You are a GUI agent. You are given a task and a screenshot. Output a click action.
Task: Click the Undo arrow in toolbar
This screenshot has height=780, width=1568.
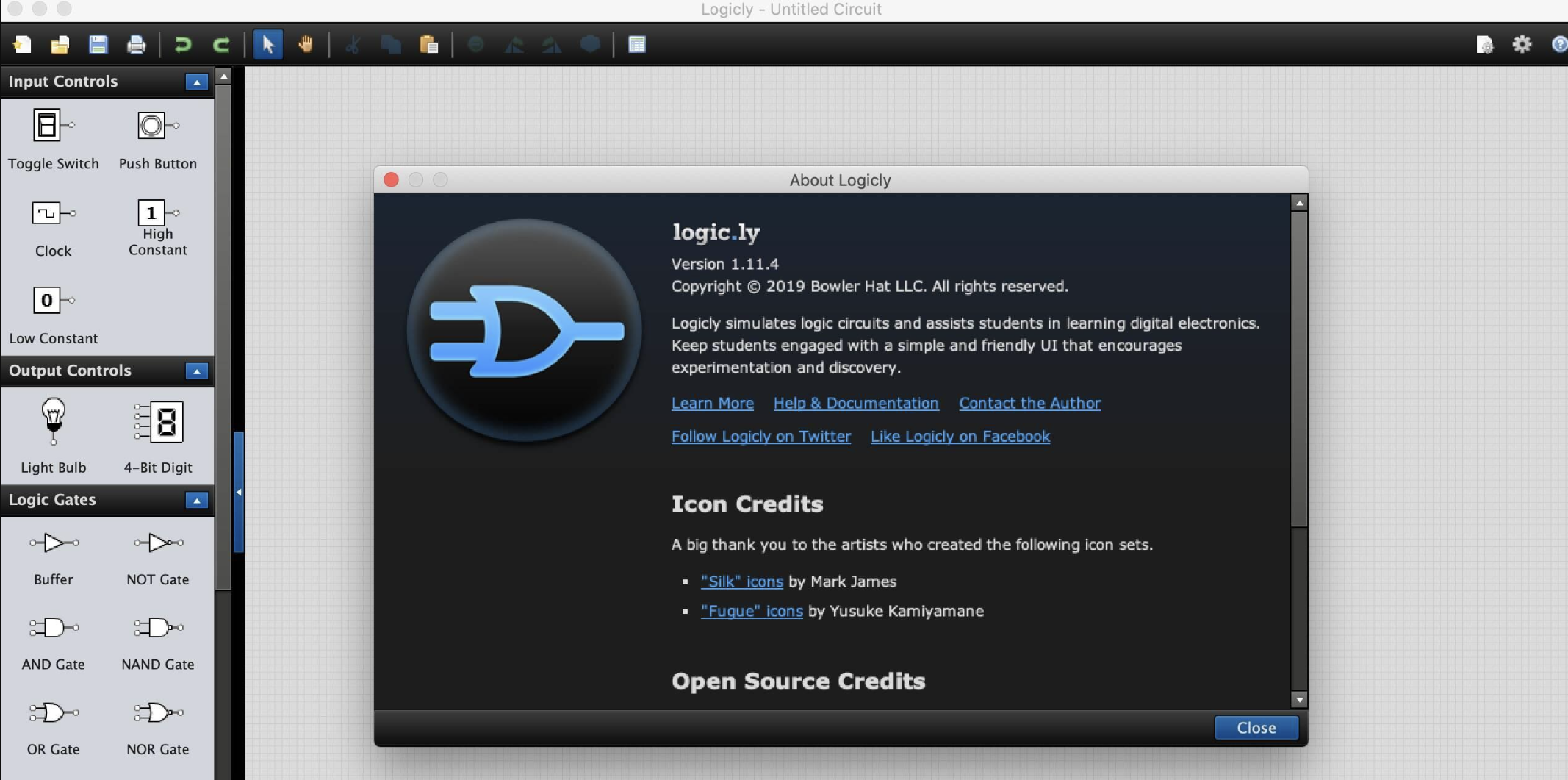182,45
